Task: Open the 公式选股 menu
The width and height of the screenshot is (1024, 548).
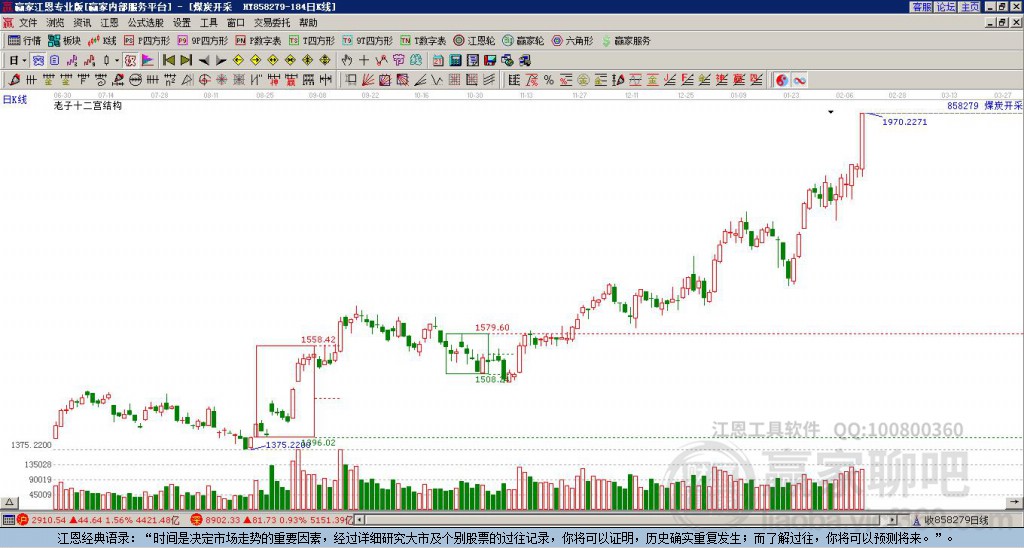Action: pos(145,23)
